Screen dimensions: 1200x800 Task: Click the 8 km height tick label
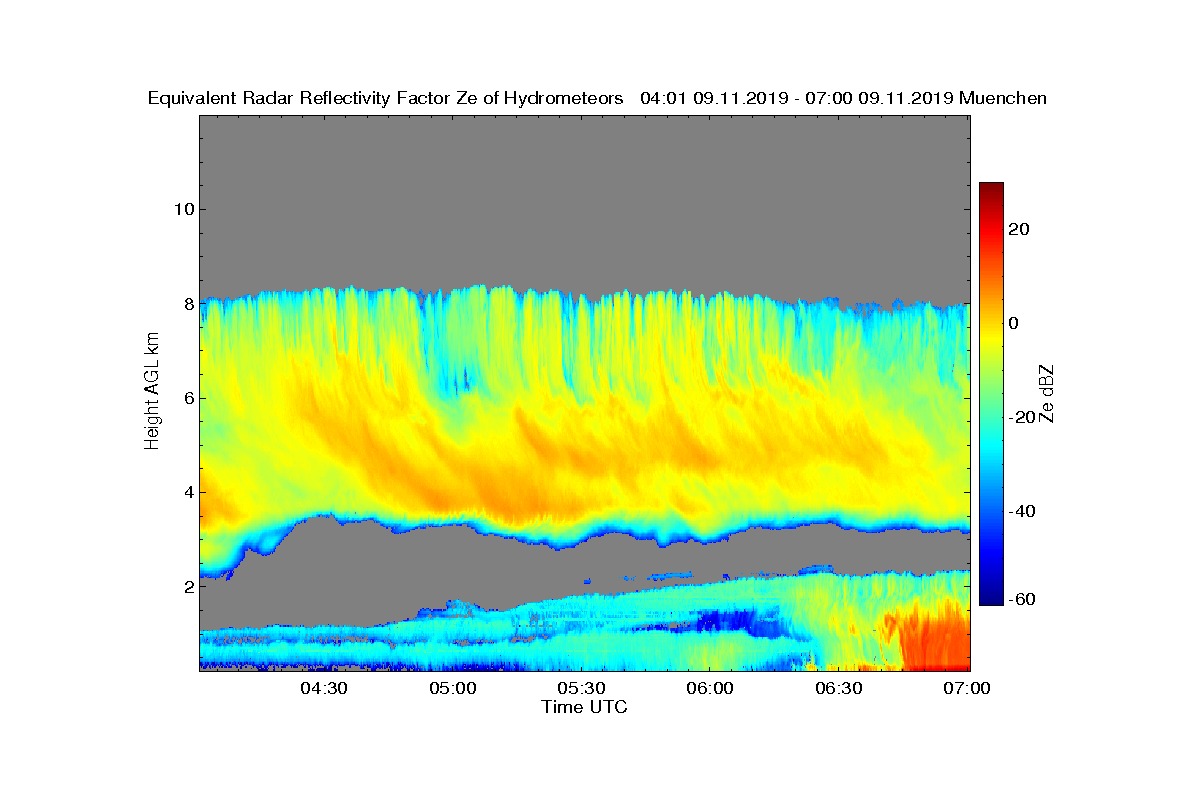pyautogui.click(x=187, y=303)
